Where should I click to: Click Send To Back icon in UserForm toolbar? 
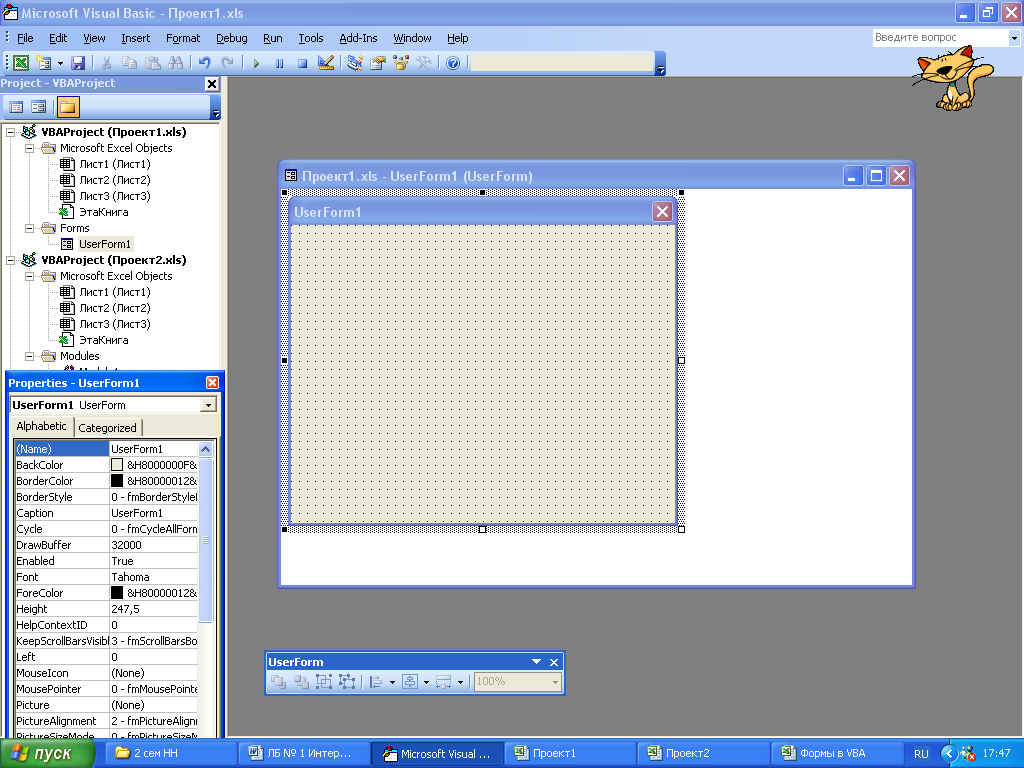click(x=301, y=682)
